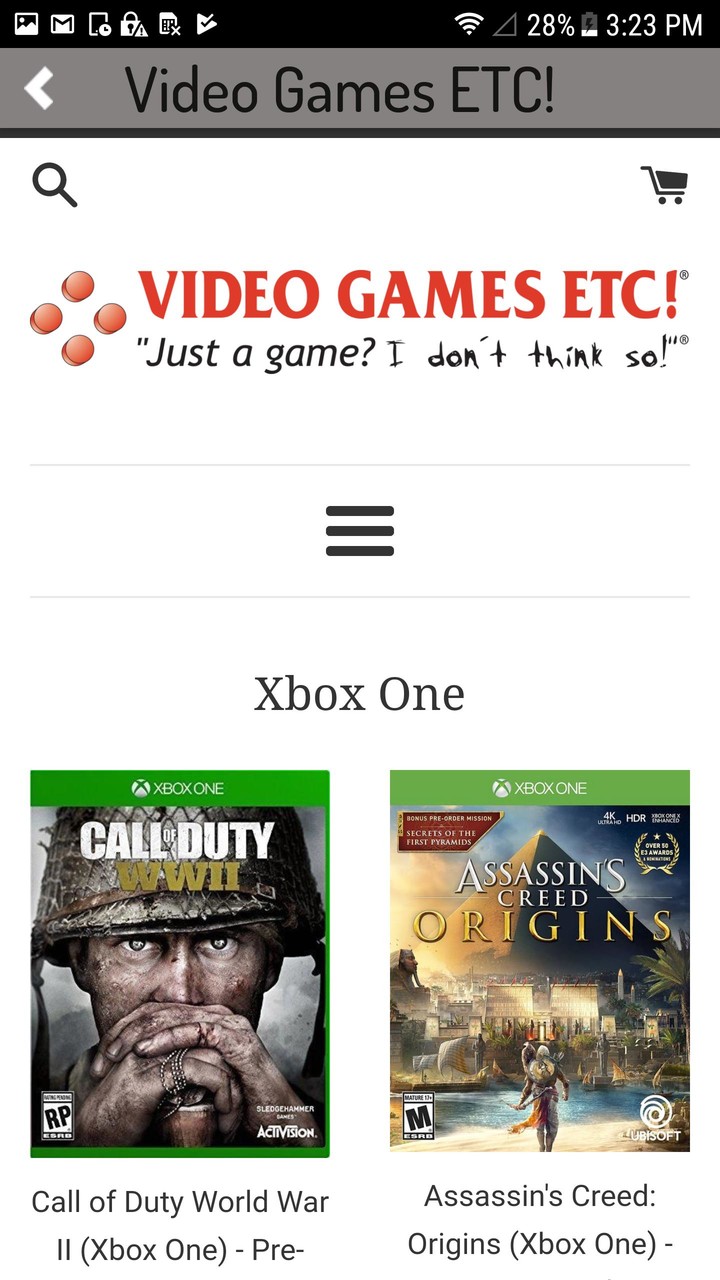Tap the lock warning notification icon
This screenshot has width=720, height=1280.
coord(134,24)
